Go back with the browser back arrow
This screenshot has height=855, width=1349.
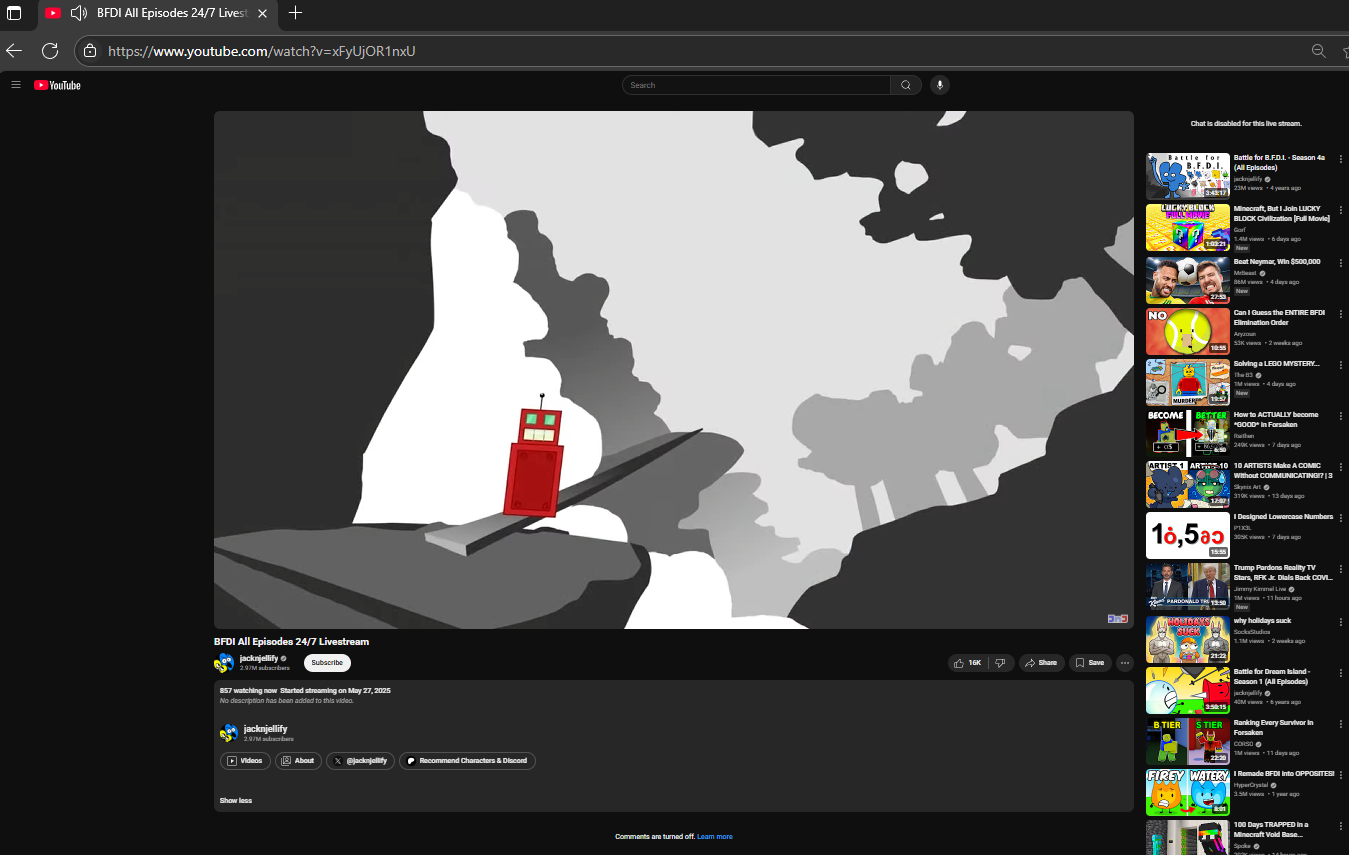coord(14,51)
